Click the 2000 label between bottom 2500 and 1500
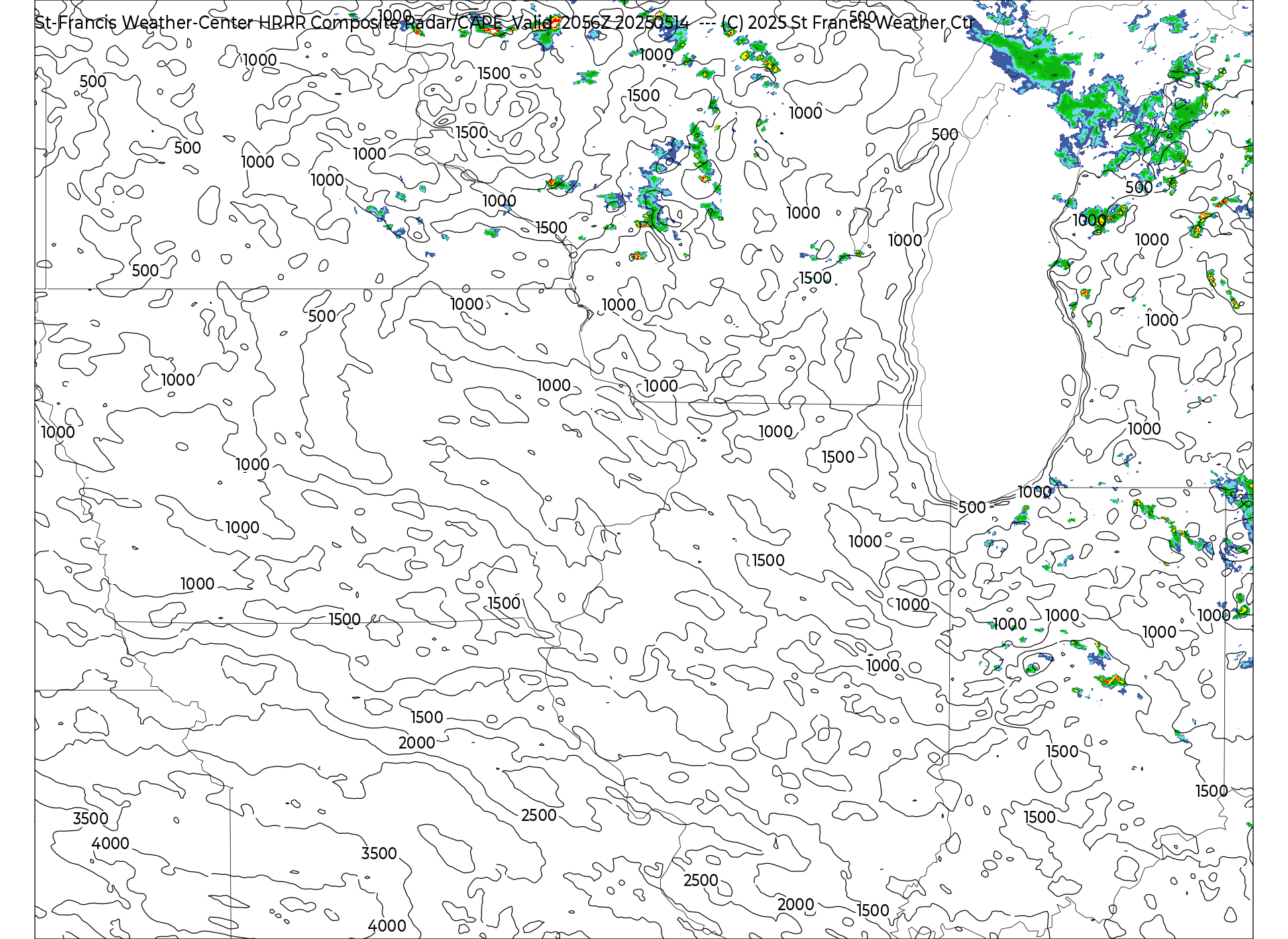 tap(796, 904)
